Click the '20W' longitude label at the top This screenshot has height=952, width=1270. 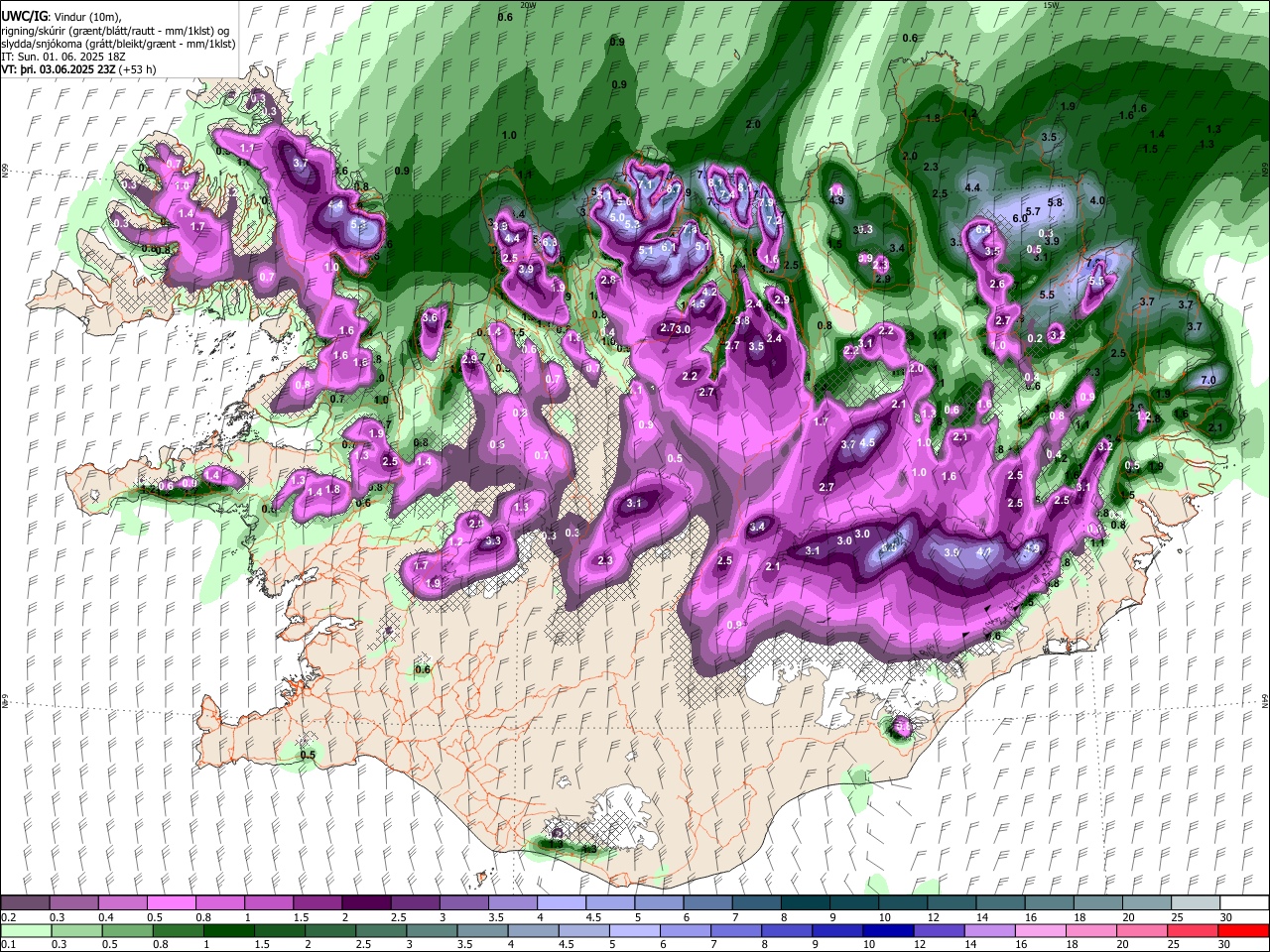pos(528,5)
